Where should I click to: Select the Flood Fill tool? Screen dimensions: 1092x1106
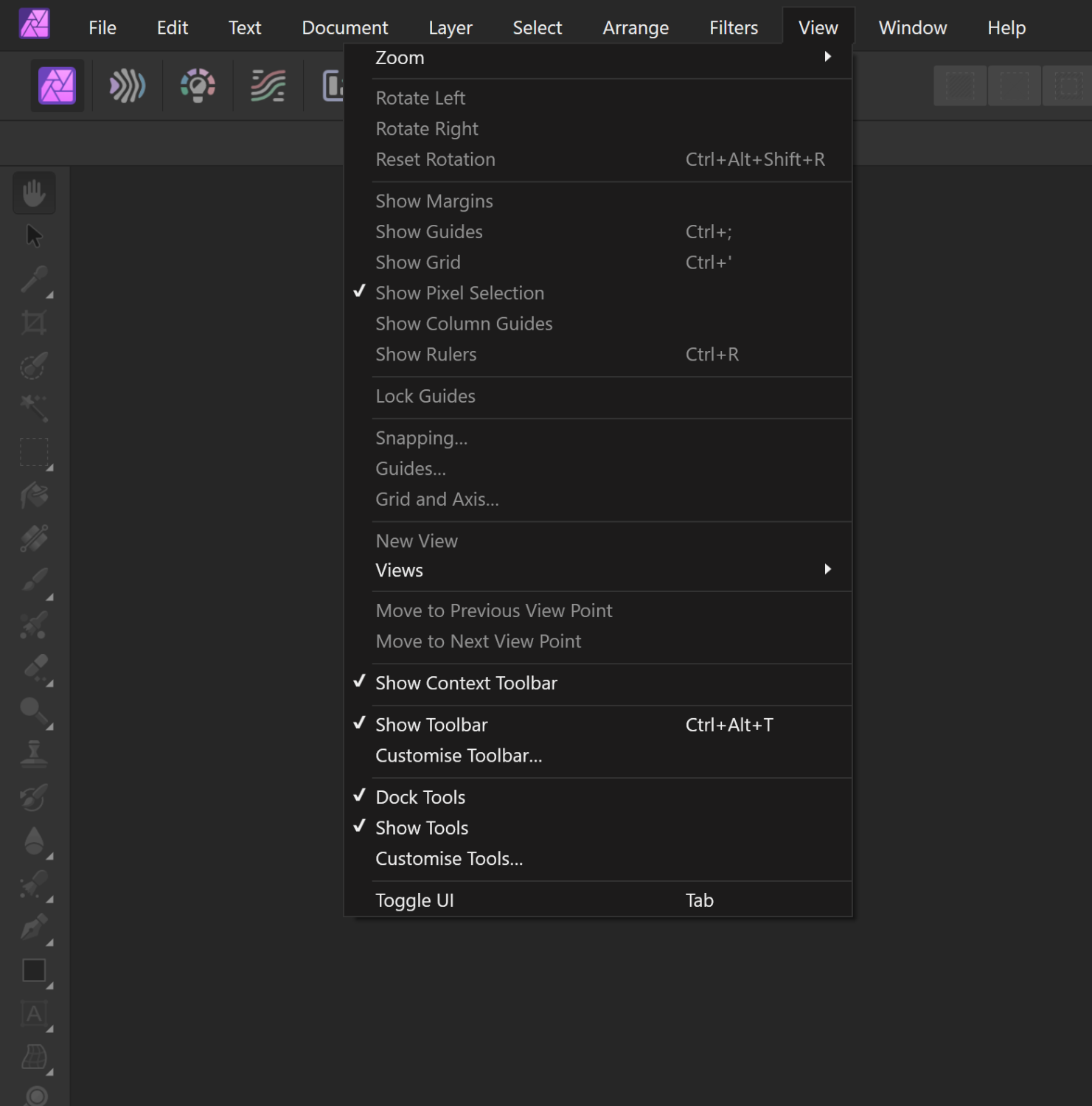click(34, 495)
